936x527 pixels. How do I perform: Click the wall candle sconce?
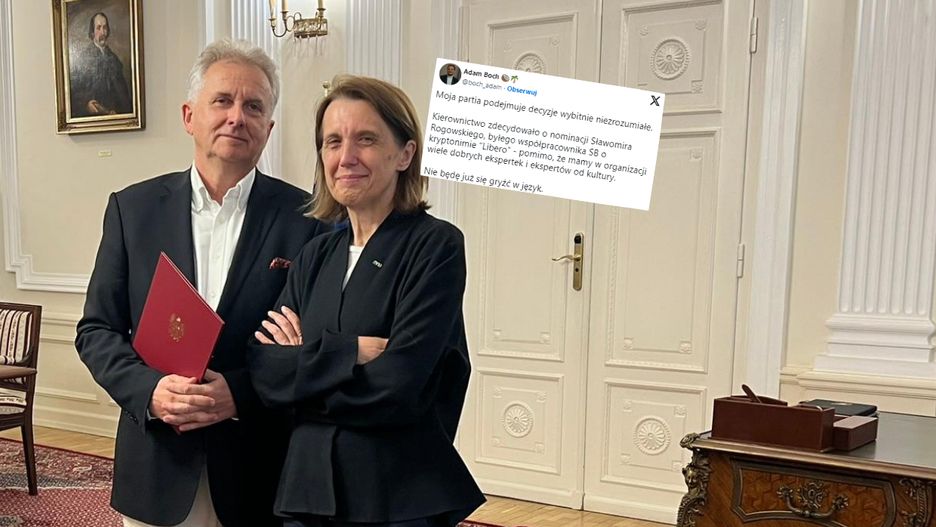(298, 19)
